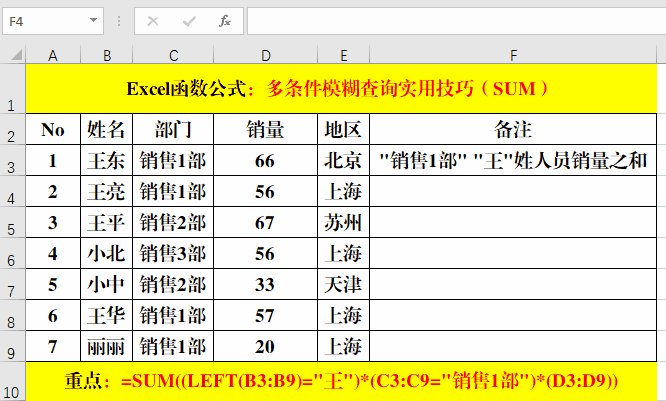This screenshot has height=401, width=666.
Task: Click the sales cell '20'
Action: (266, 346)
